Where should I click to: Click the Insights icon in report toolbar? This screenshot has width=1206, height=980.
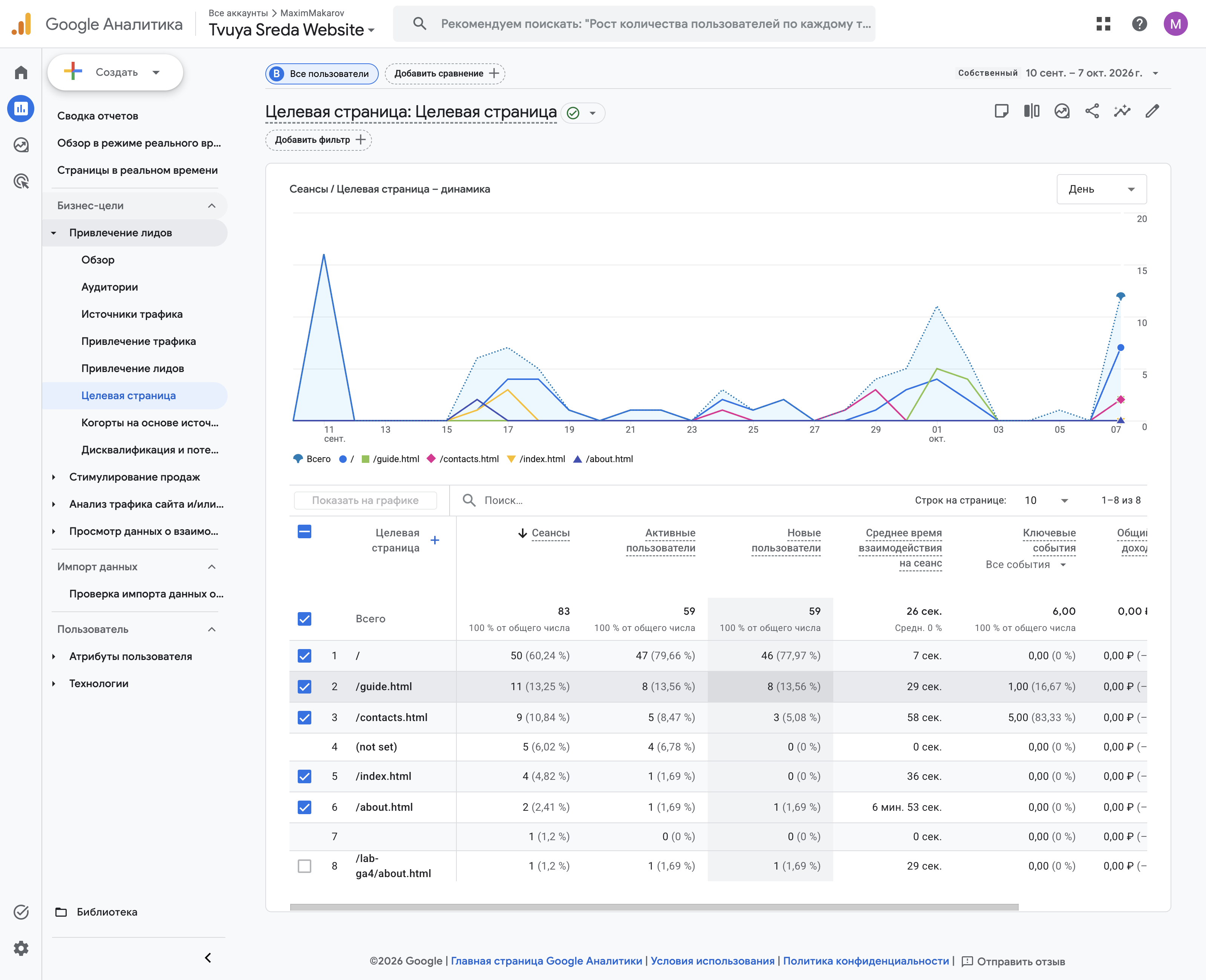(1062, 111)
